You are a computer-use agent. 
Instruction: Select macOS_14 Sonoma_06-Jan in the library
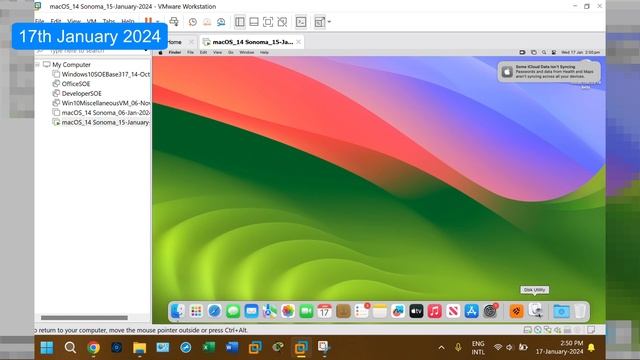101,112
